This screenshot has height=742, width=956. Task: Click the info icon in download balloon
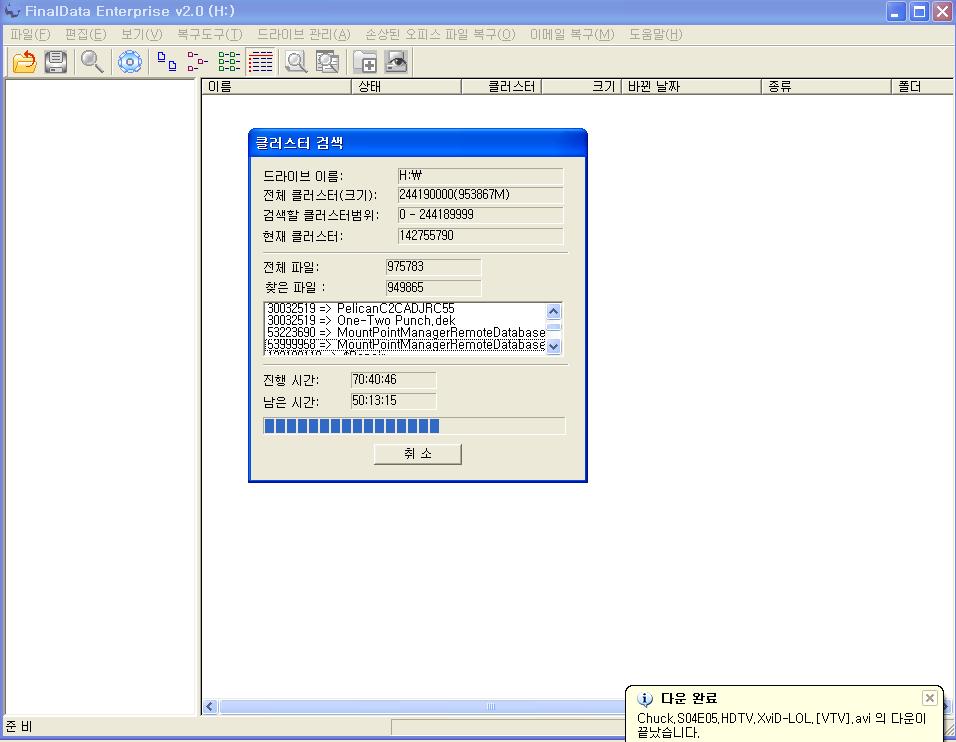(x=644, y=699)
